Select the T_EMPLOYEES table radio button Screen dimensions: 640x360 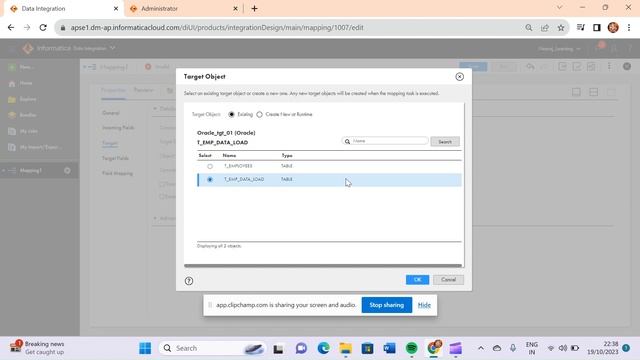tap(210, 166)
